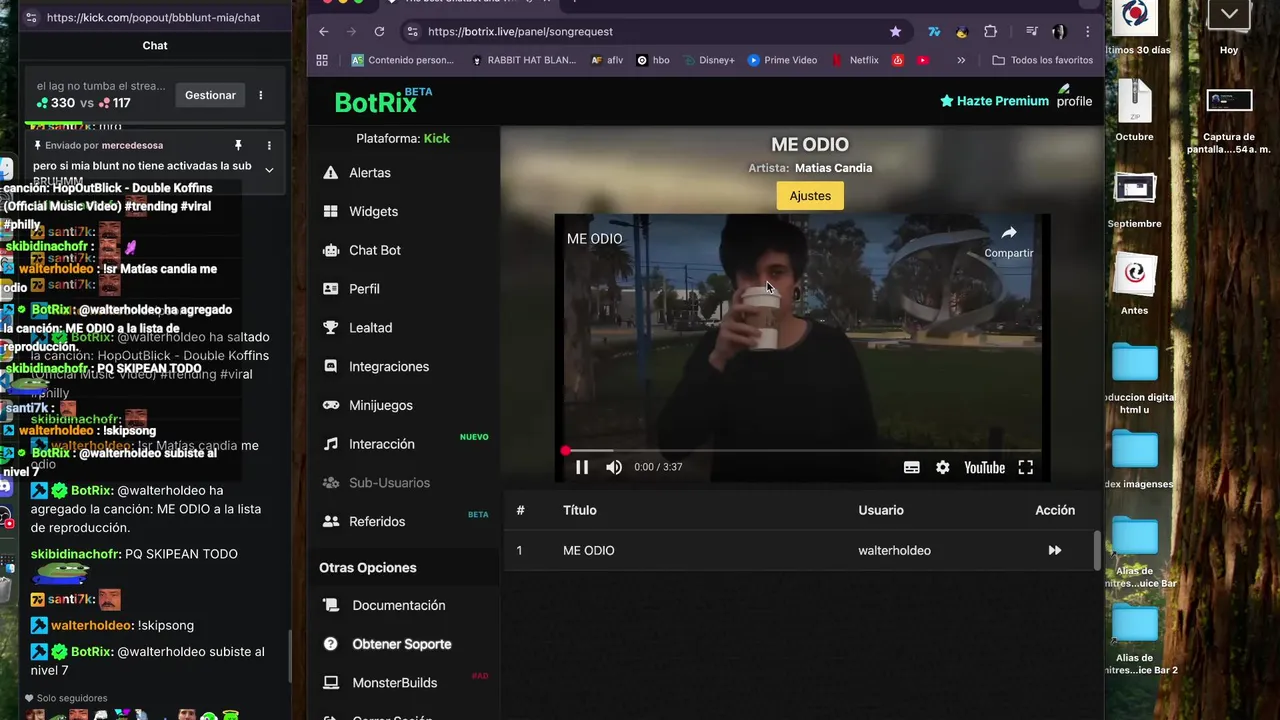
Task: Click the BotRix logo
Action: tap(375, 102)
